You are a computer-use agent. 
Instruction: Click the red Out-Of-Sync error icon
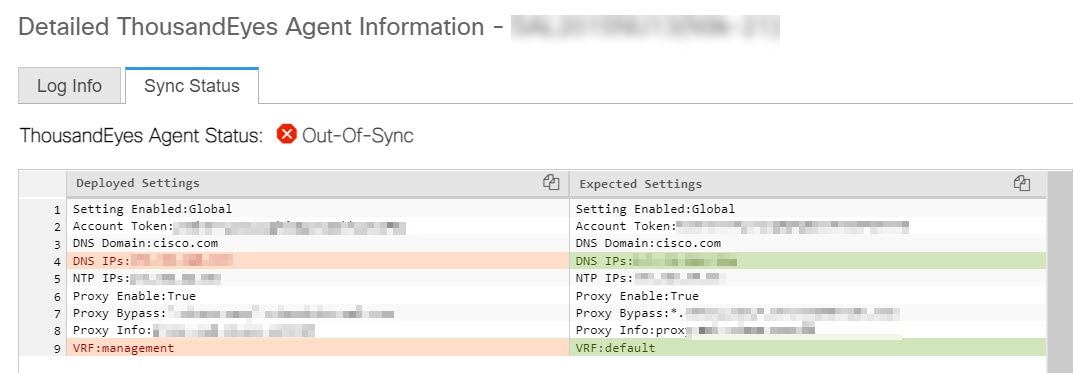(x=287, y=134)
